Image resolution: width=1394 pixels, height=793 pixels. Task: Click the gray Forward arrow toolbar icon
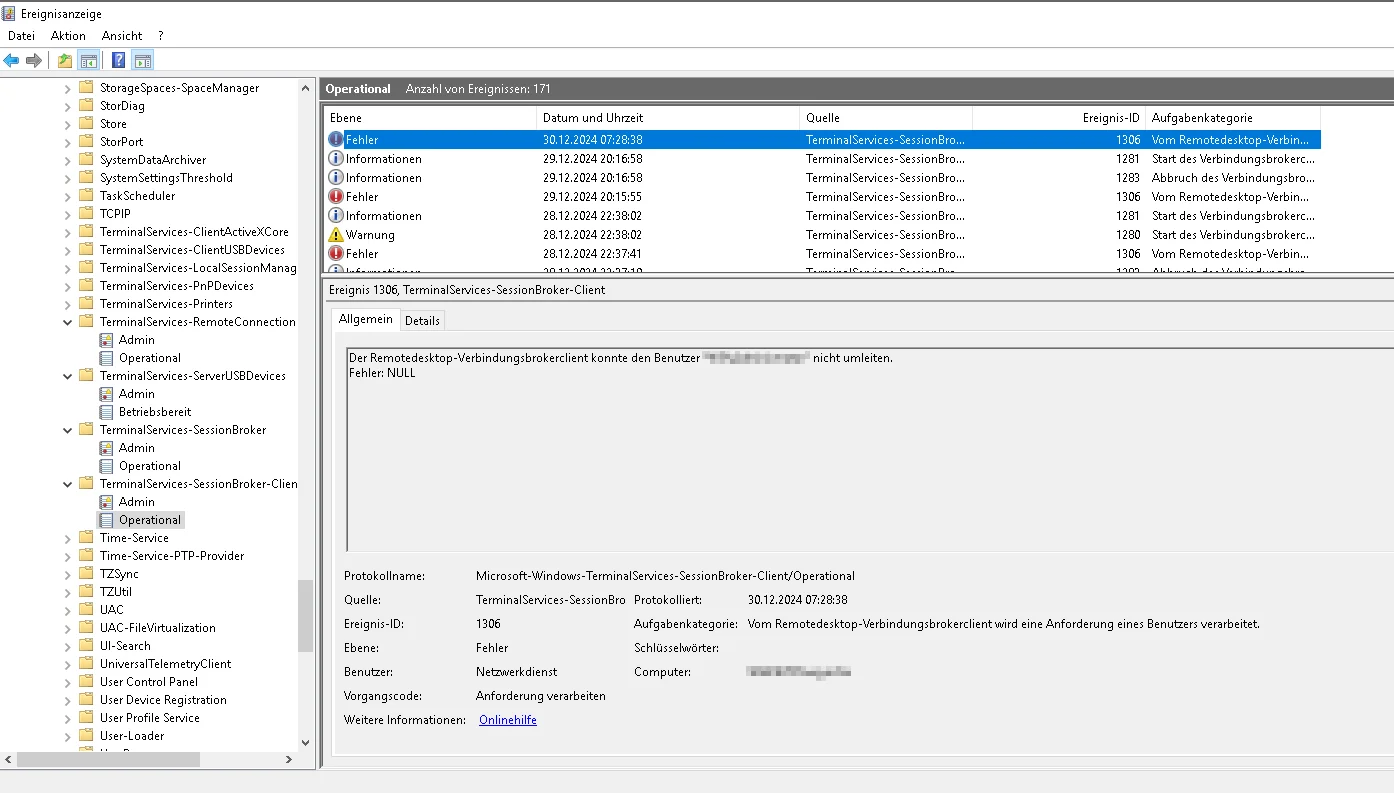click(x=34, y=60)
